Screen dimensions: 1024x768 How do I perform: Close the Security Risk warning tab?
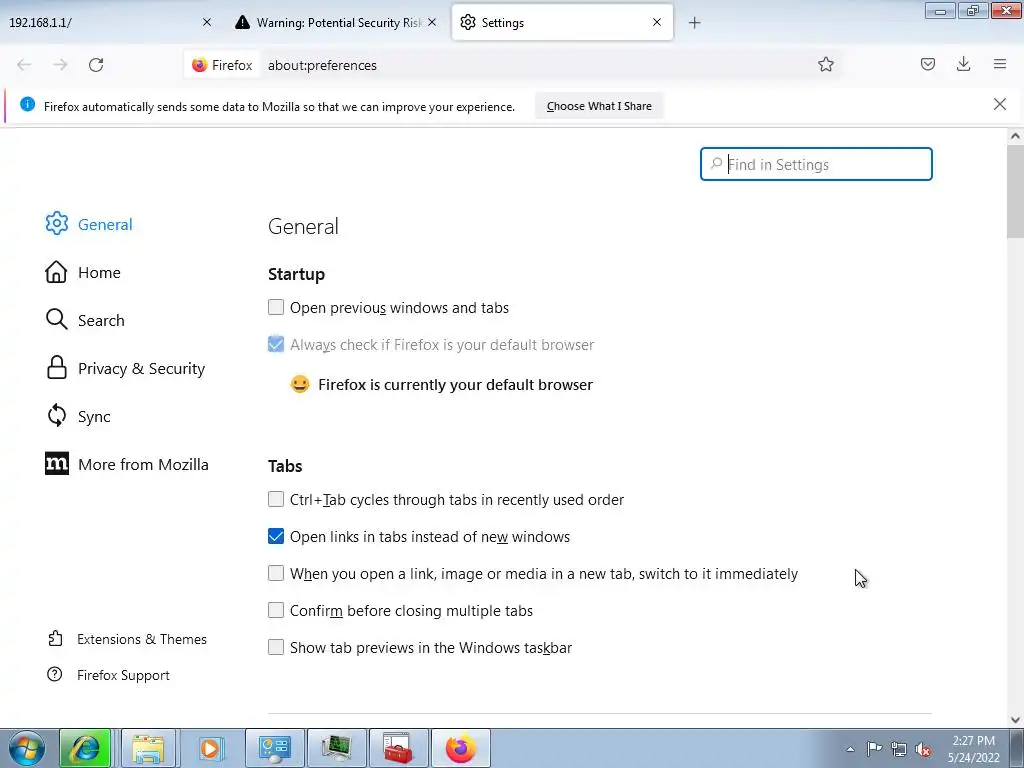[432, 22]
